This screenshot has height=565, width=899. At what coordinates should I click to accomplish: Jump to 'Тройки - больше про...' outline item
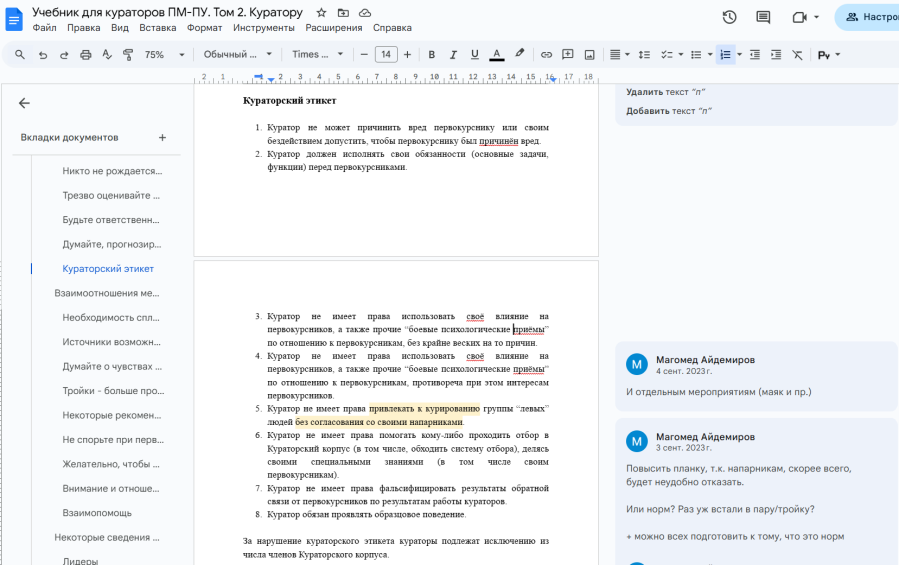tap(114, 391)
